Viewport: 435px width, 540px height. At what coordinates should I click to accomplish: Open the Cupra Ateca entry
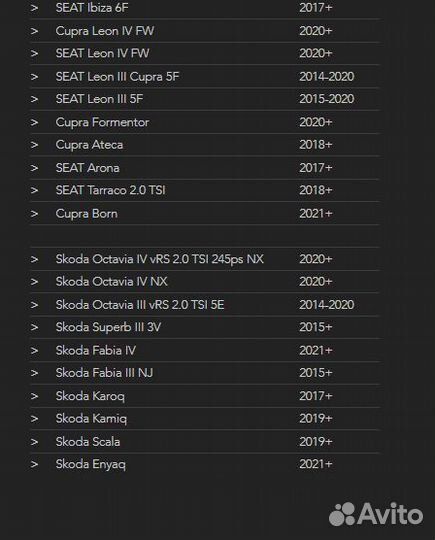coord(89,145)
